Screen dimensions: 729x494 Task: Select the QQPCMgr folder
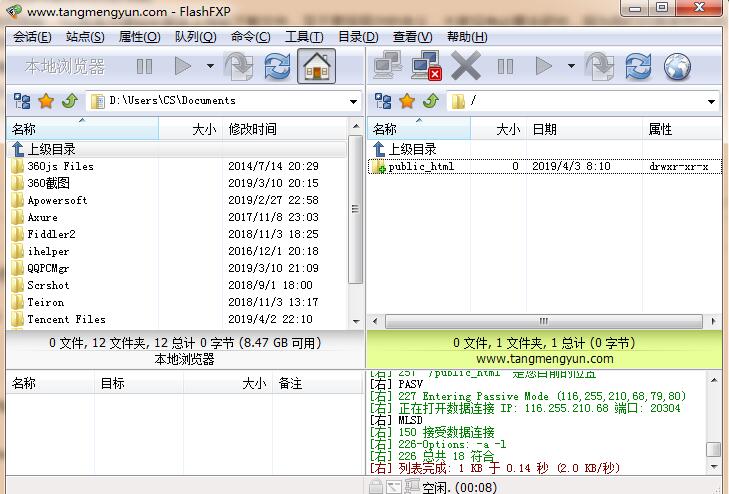point(48,268)
